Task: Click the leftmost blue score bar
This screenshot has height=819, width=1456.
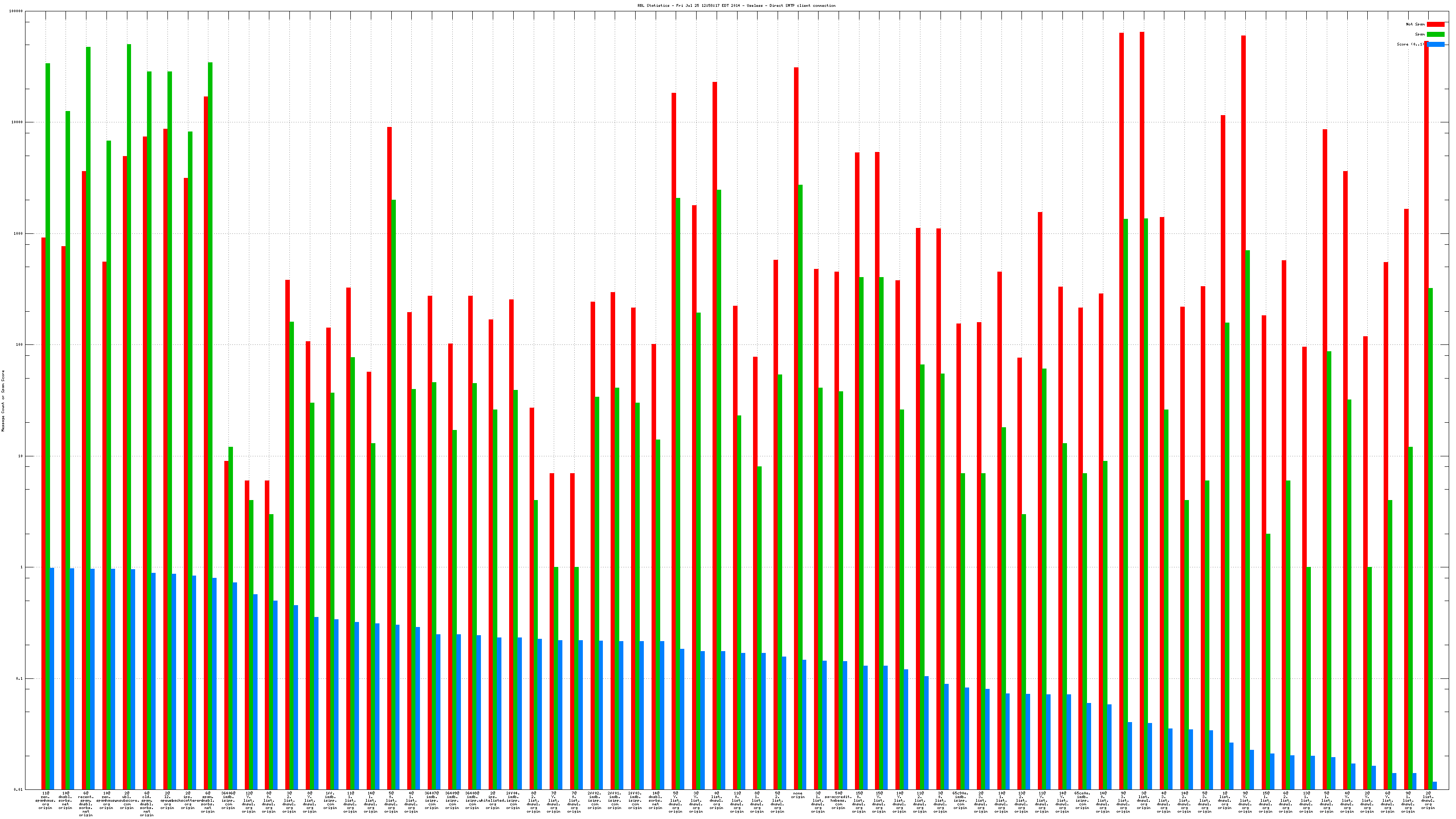Action: tap(52, 678)
